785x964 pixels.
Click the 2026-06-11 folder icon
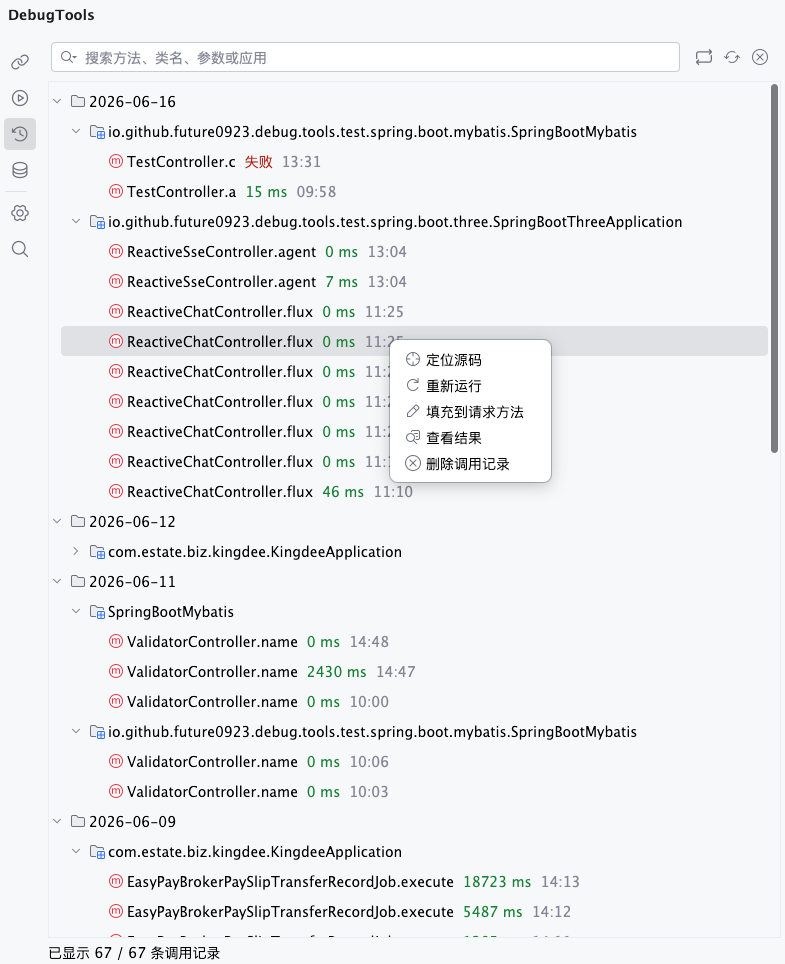pyautogui.click(x=78, y=581)
